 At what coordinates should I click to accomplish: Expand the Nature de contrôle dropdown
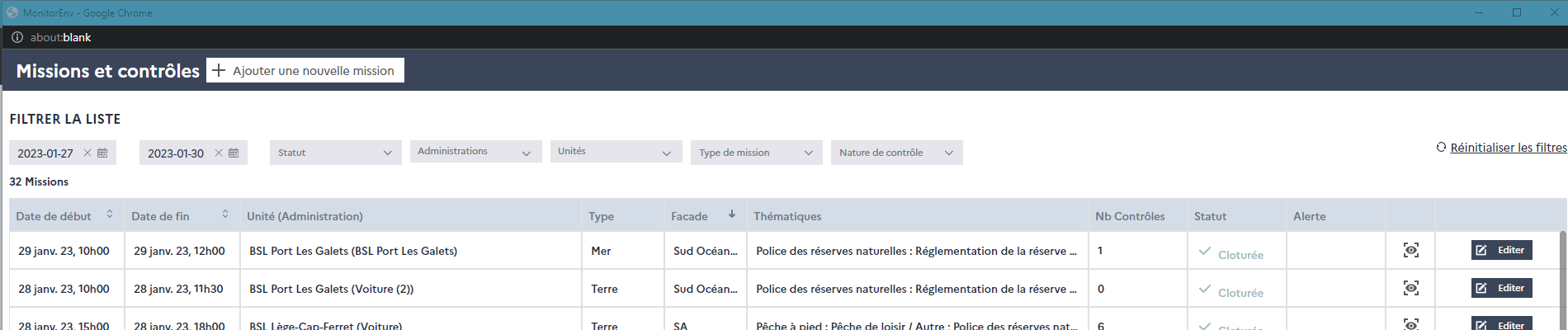click(x=897, y=153)
